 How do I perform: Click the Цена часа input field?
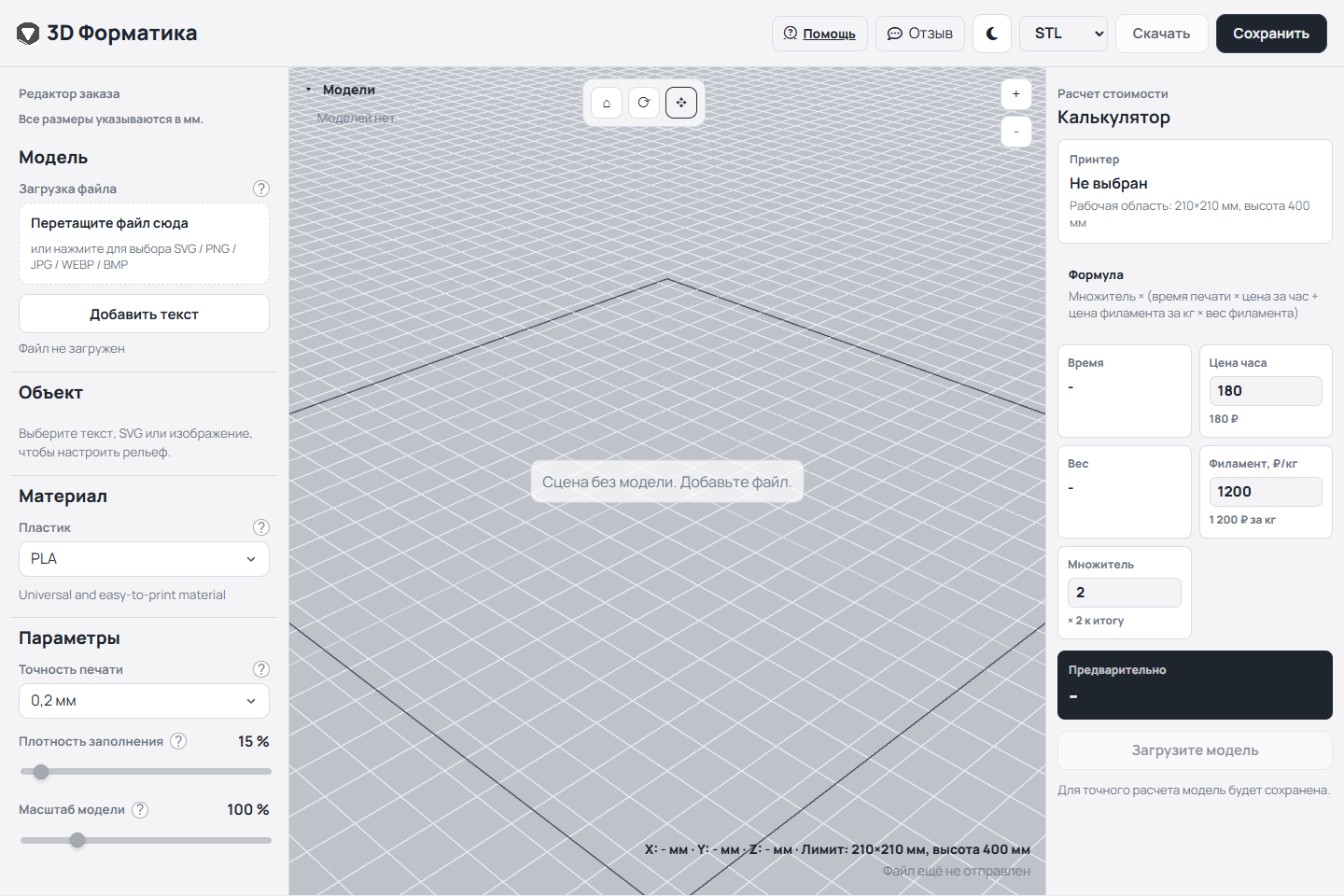[1266, 391]
